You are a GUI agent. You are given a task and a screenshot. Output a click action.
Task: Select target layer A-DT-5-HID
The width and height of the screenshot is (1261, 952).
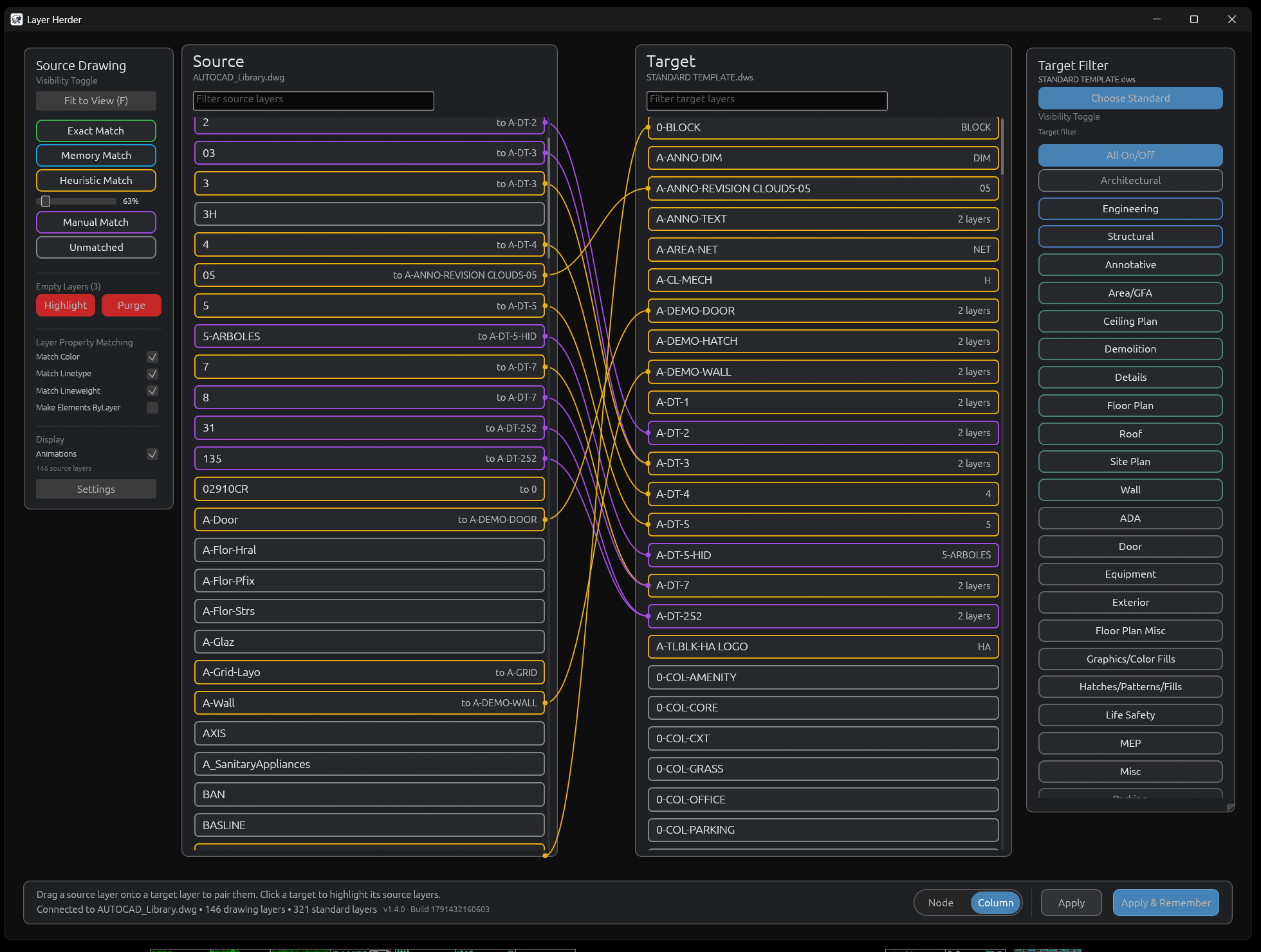823,555
